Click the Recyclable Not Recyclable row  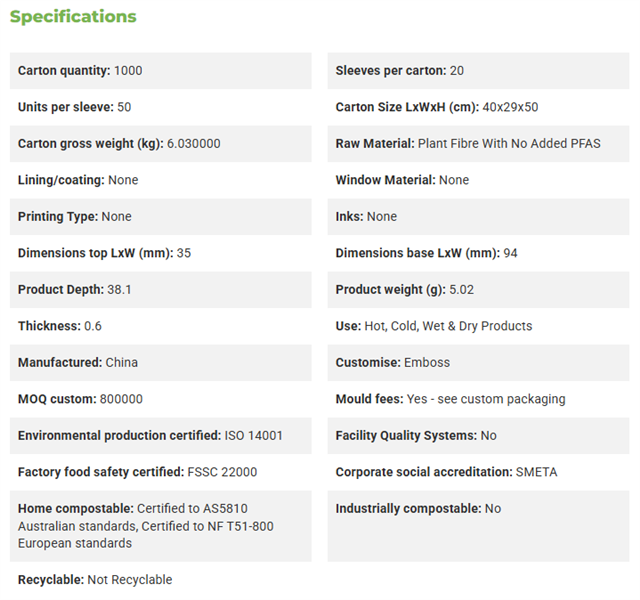tap(160, 580)
